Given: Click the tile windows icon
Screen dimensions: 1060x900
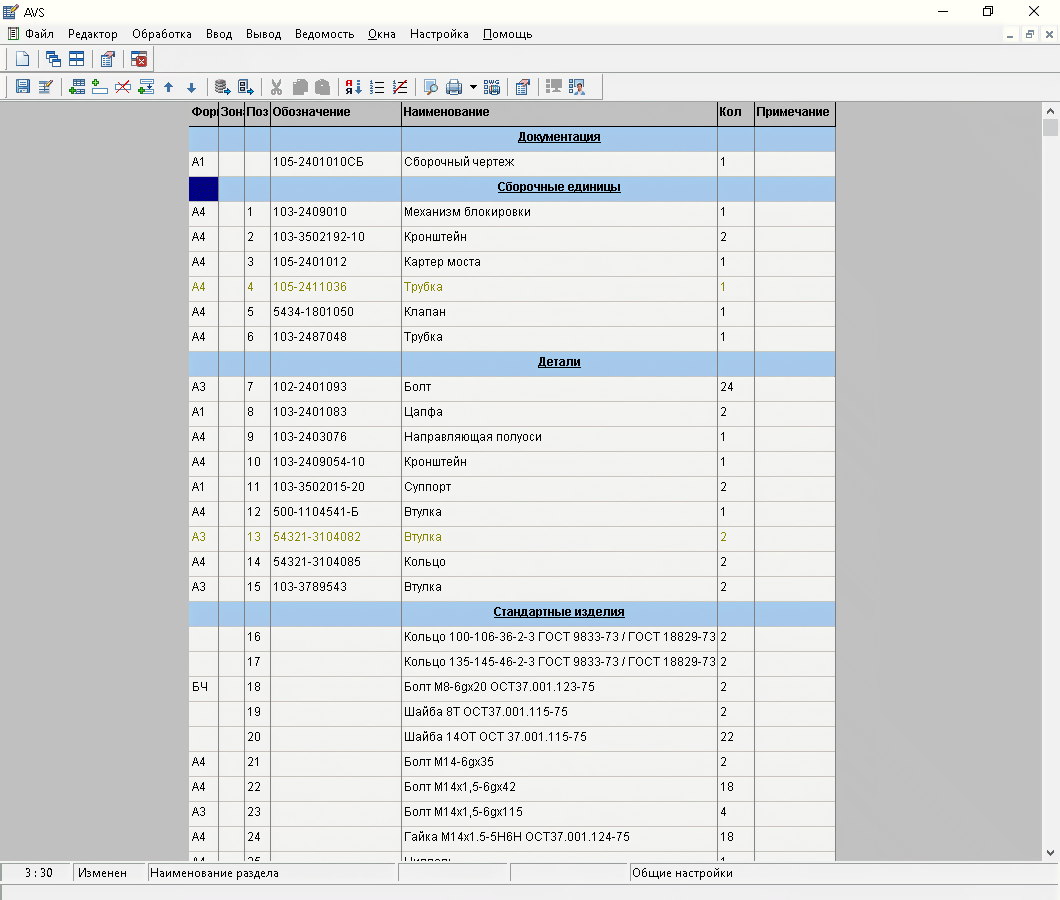Looking at the screenshot, I should (x=76, y=59).
